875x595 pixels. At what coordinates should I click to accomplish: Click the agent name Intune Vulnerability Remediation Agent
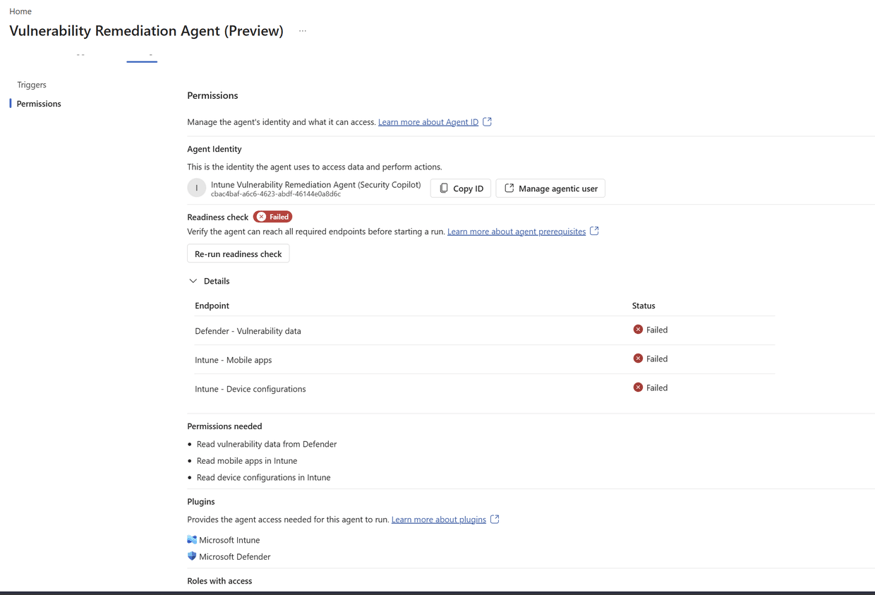tap(316, 185)
